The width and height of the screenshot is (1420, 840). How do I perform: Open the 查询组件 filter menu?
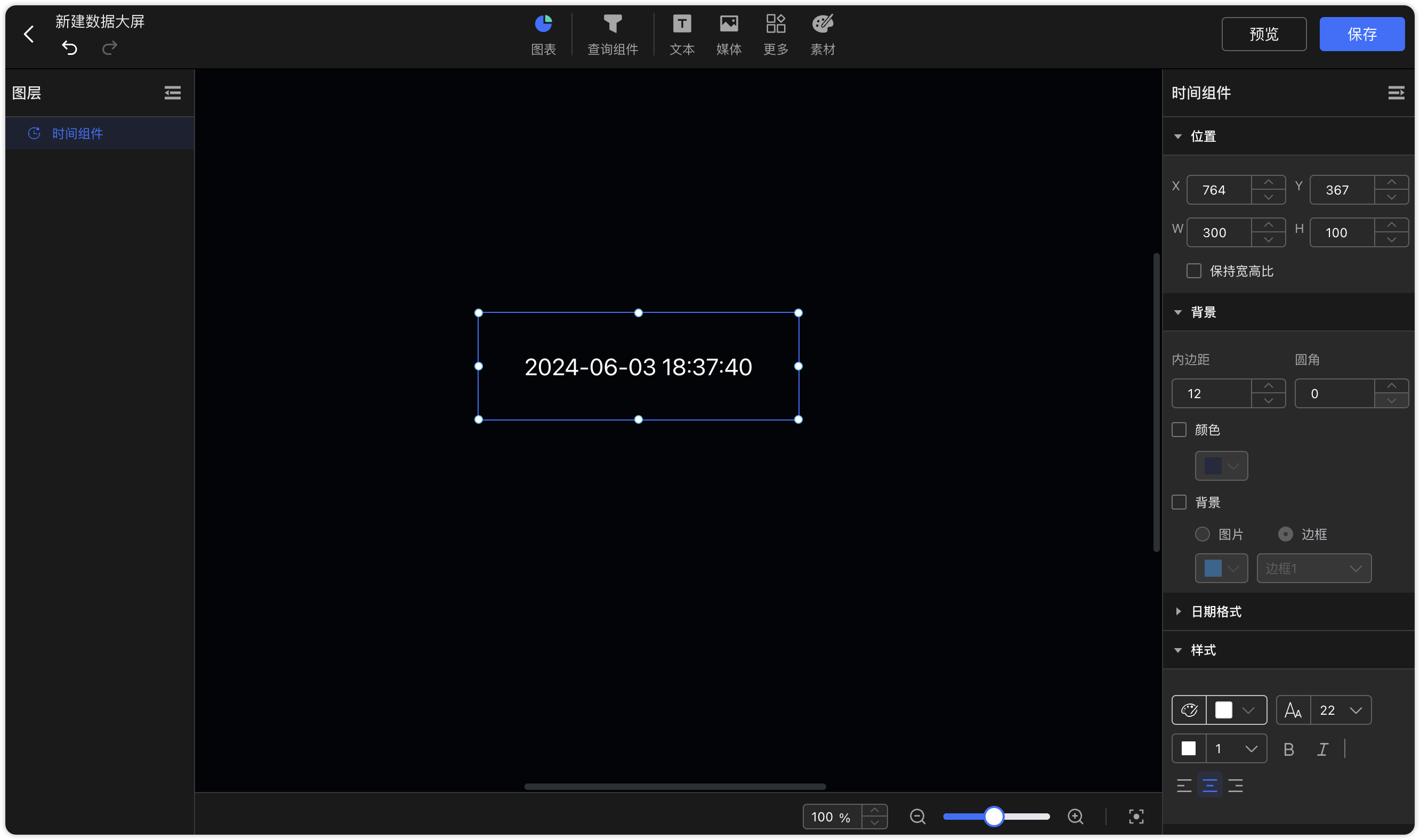click(x=612, y=35)
